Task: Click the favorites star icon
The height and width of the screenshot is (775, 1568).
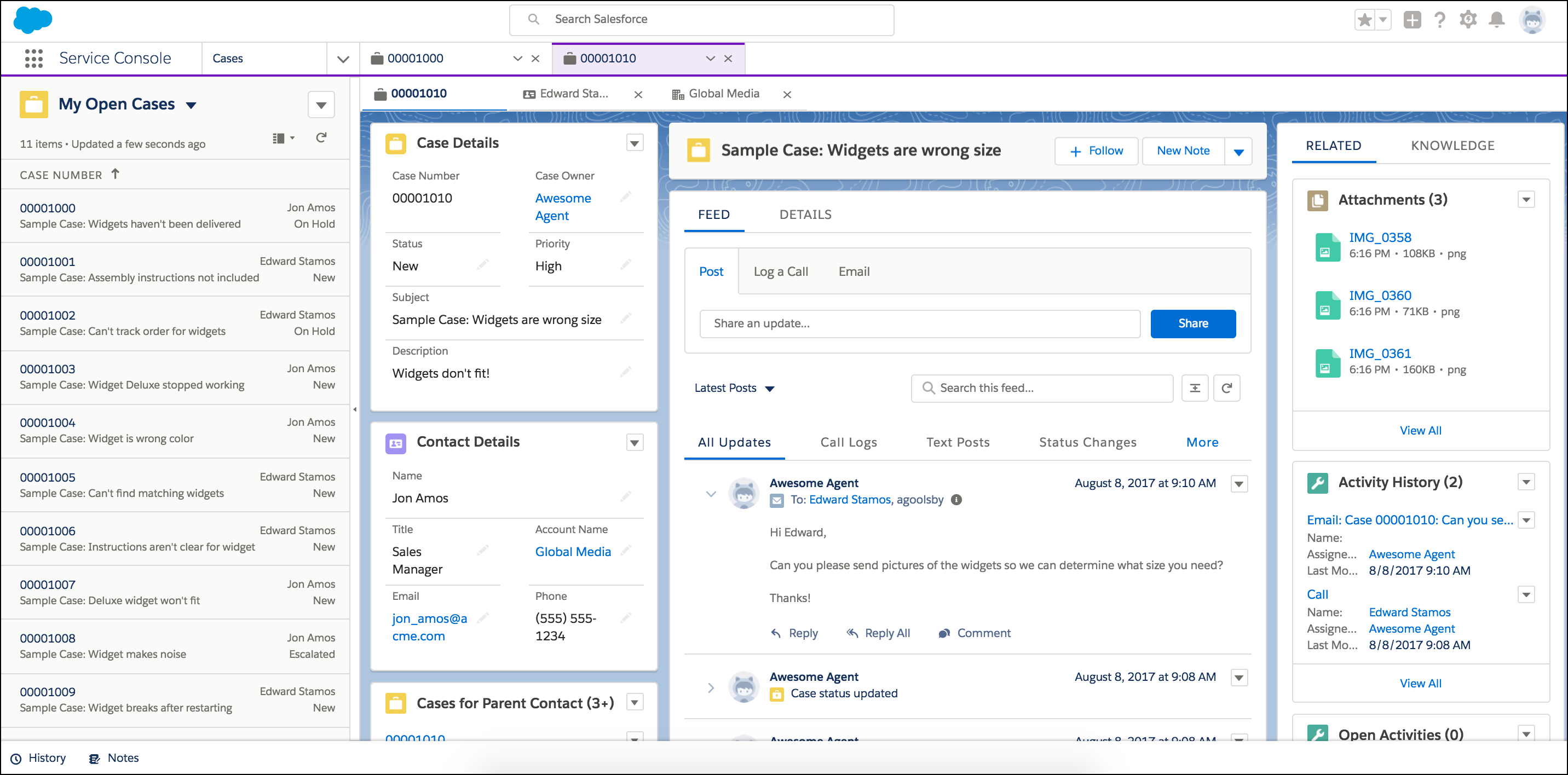Action: (x=1364, y=20)
